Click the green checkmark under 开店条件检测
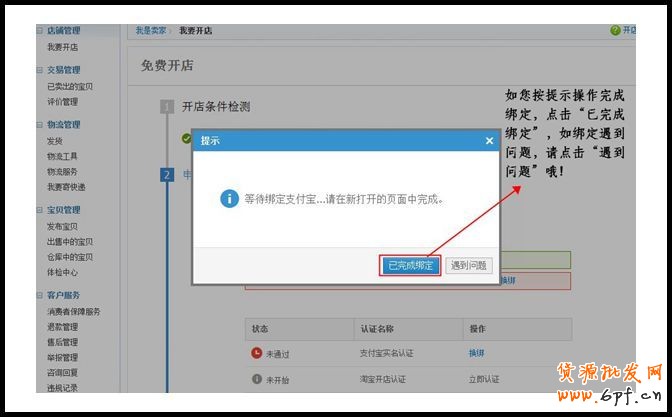 (x=186, y=138)
